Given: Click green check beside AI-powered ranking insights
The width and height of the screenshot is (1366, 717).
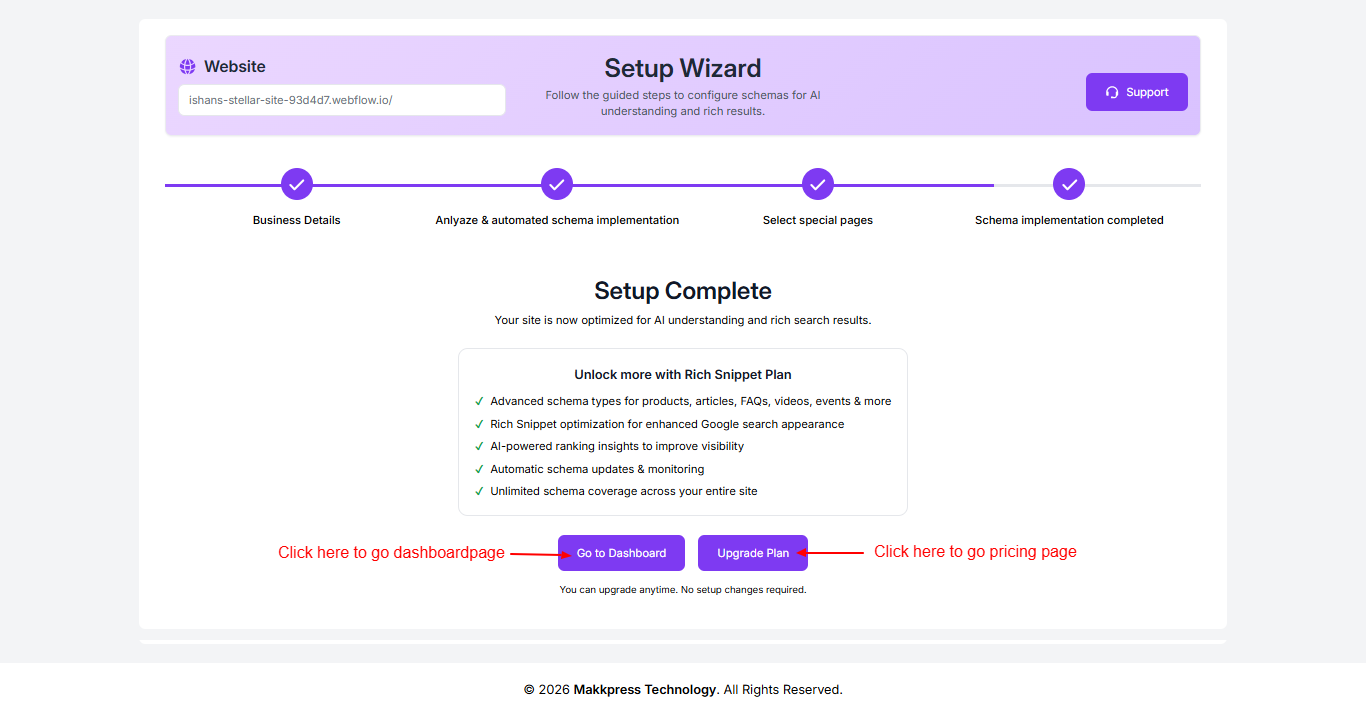Looking at the screenshot, I should 480,446.
